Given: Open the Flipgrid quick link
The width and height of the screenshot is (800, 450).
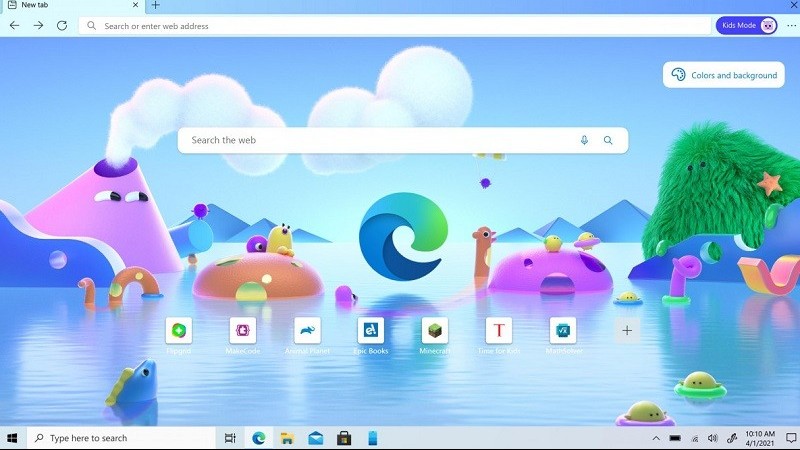Looking at the screenshot, I should coord(179,335).
